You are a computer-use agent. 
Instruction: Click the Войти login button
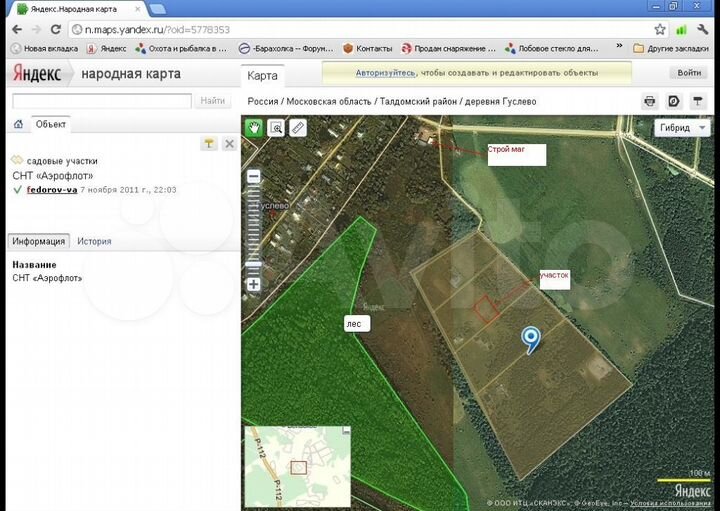[689, 73]
